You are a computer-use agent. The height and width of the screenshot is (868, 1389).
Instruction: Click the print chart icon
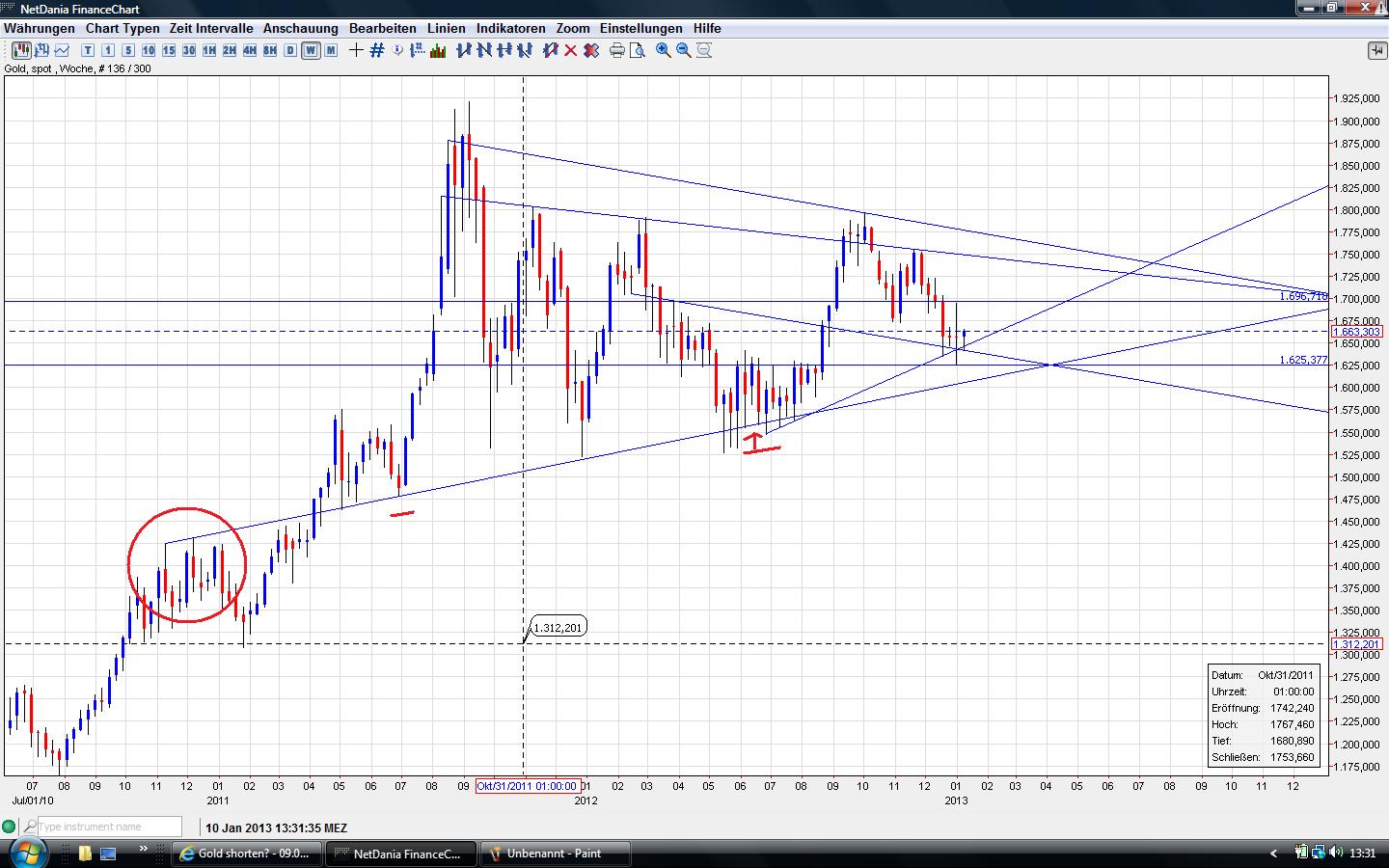[615, 50]
